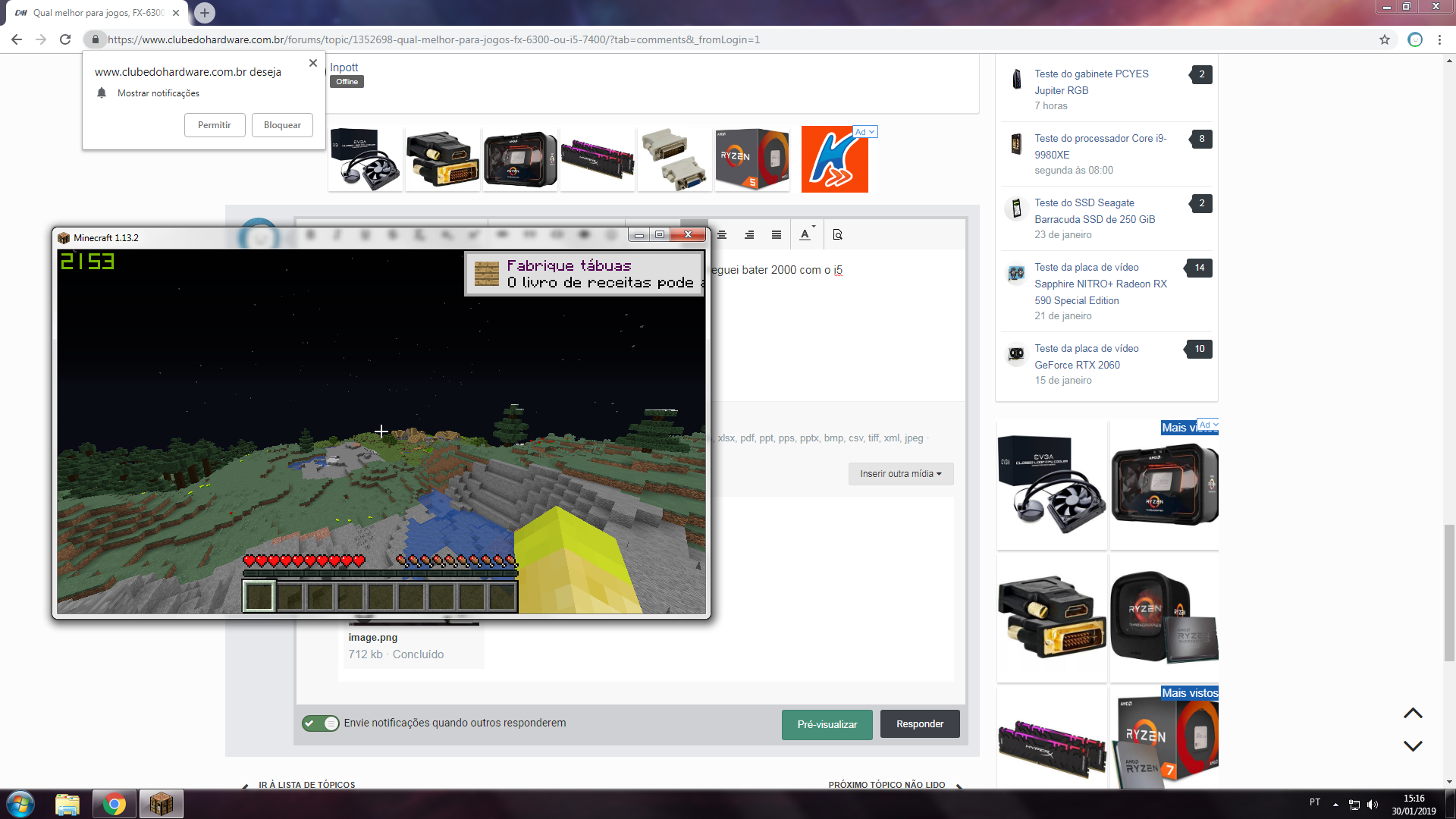Open Inpott user profile link

[344, 67]
